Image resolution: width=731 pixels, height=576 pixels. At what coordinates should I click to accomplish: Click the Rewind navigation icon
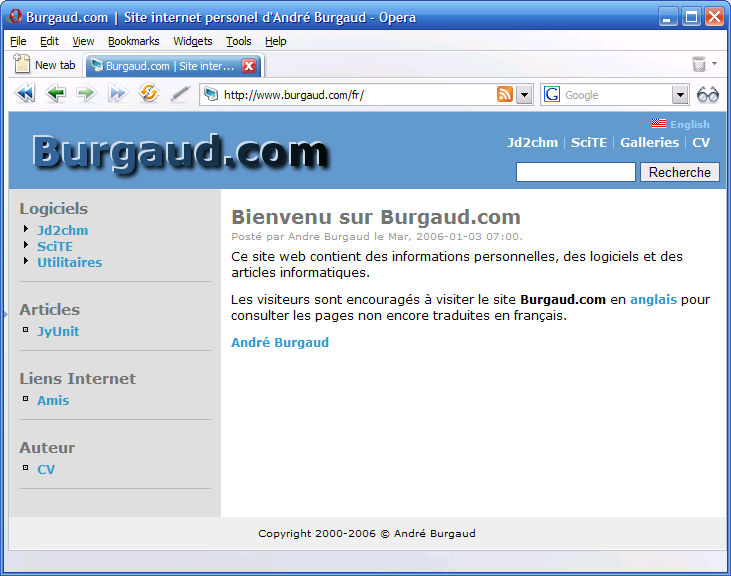click(25, 94)
